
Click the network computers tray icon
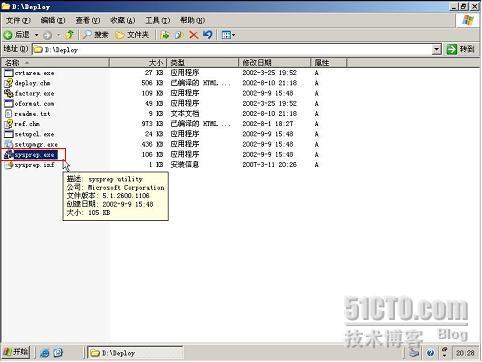tap(414, 352)
